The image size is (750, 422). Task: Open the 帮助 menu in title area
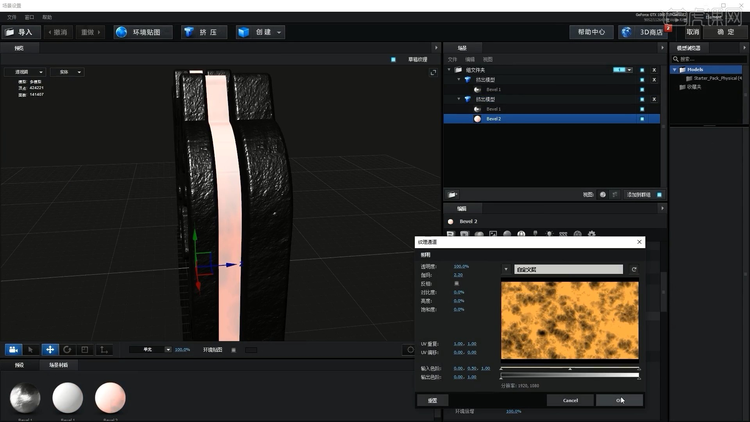point(47,17)
